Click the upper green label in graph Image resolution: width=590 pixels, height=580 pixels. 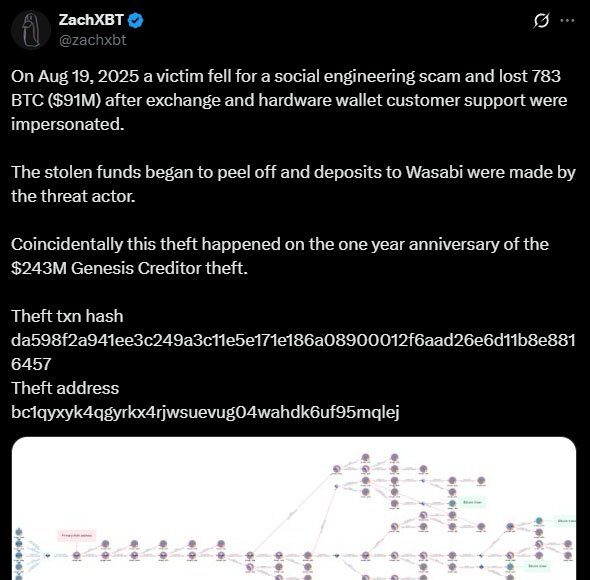point(472,502)
